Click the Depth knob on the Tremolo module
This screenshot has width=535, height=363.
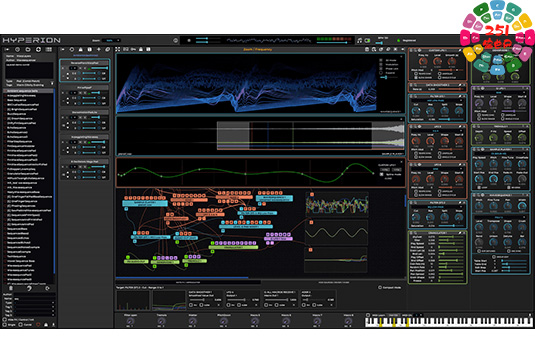[x=479, y=138]
